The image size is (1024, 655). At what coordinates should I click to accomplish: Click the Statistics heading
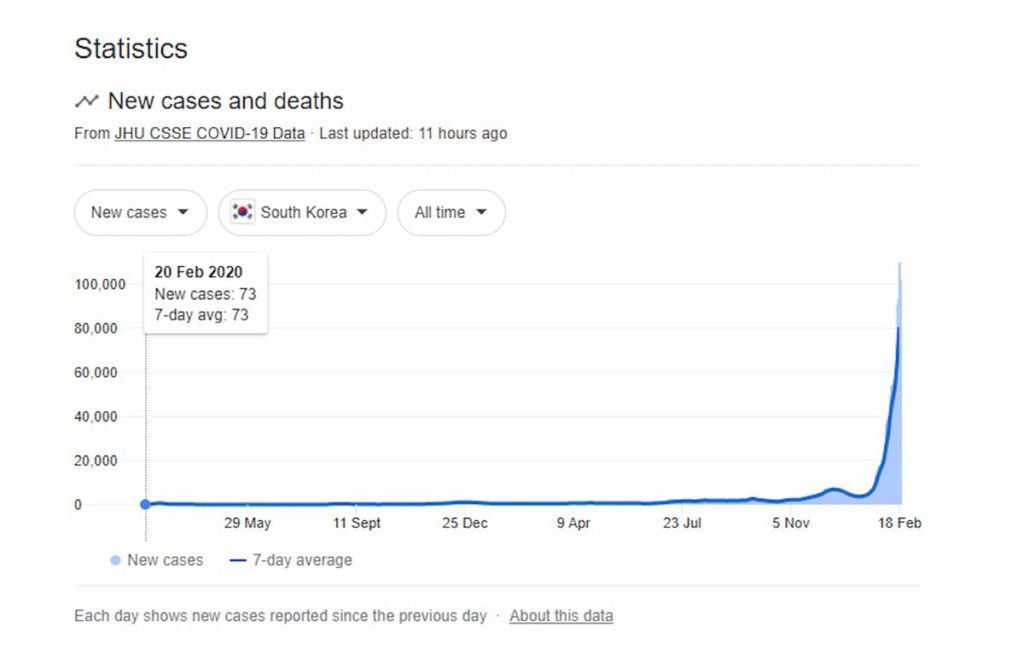(131, 48)
